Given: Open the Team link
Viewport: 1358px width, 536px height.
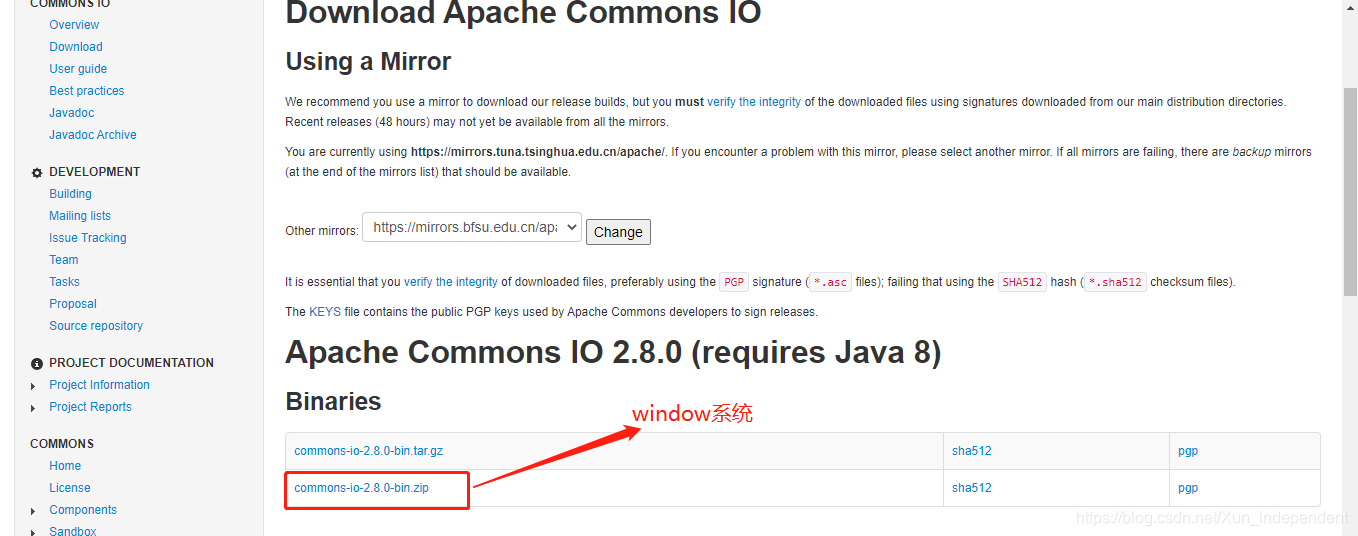Looking at the screenshot, I should pos(64,260).
